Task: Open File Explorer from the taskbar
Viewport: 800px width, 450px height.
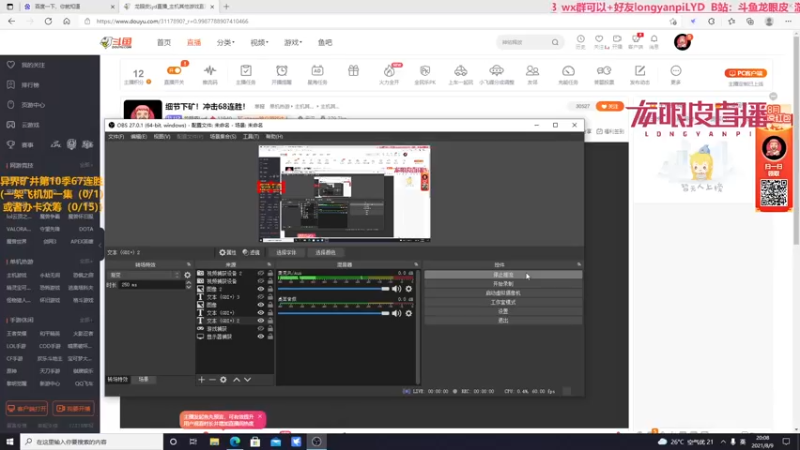Action: point(214,442)
